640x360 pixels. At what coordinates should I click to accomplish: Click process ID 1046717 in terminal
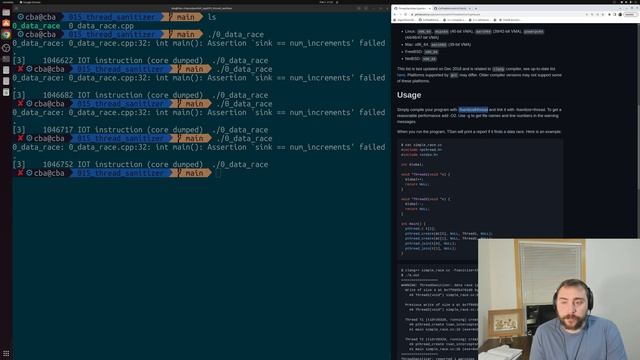pos(58,130)
